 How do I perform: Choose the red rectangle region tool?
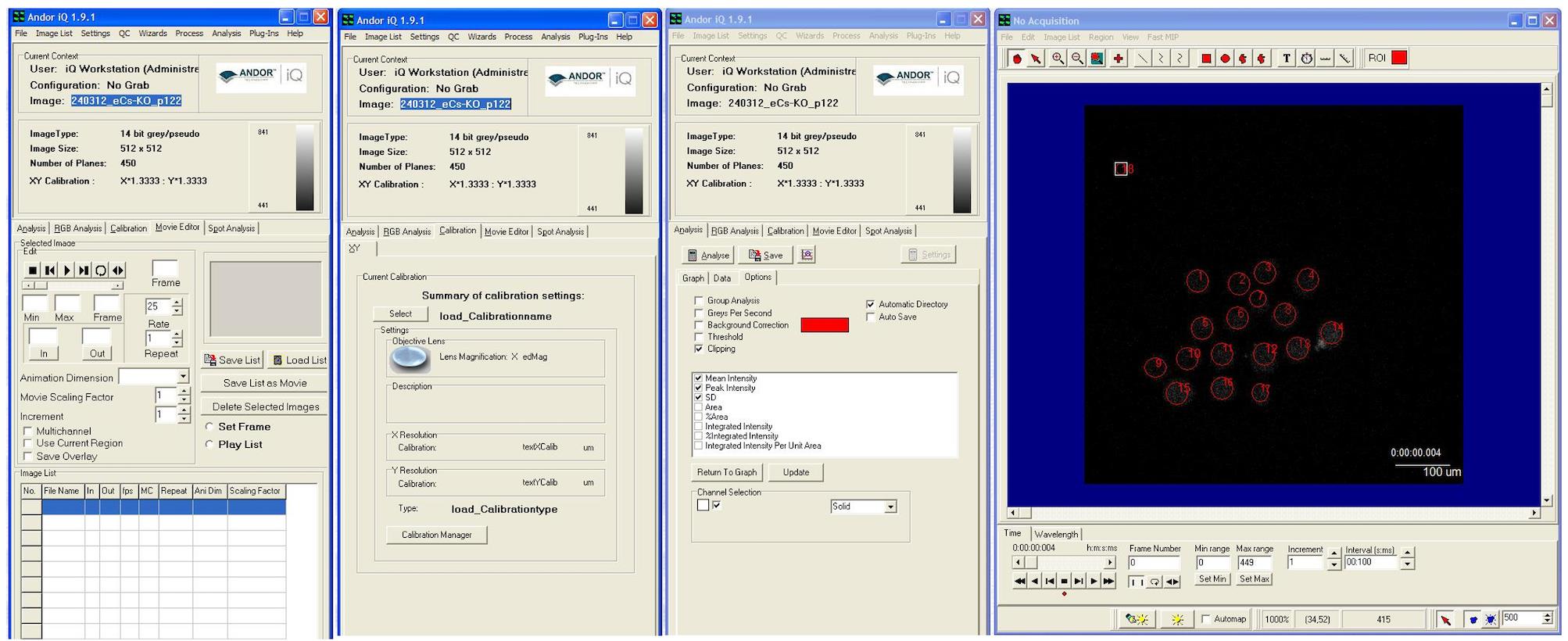1206,59
